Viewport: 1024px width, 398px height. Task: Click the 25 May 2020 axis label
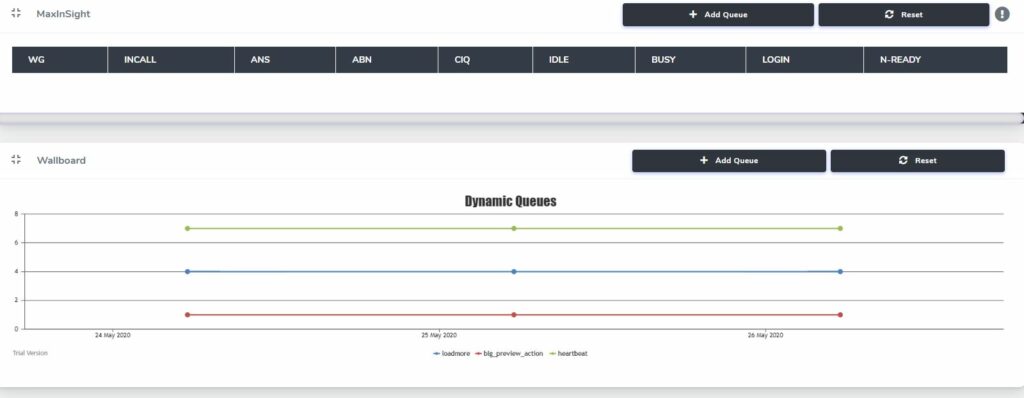(x=439, y=335)
